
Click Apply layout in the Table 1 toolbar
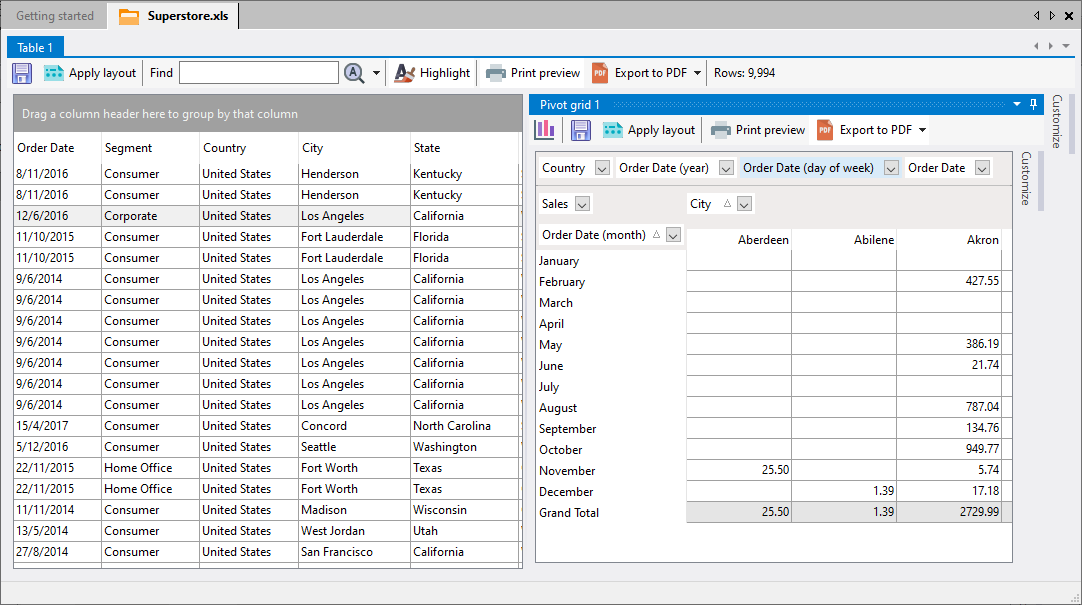point(90,73)
